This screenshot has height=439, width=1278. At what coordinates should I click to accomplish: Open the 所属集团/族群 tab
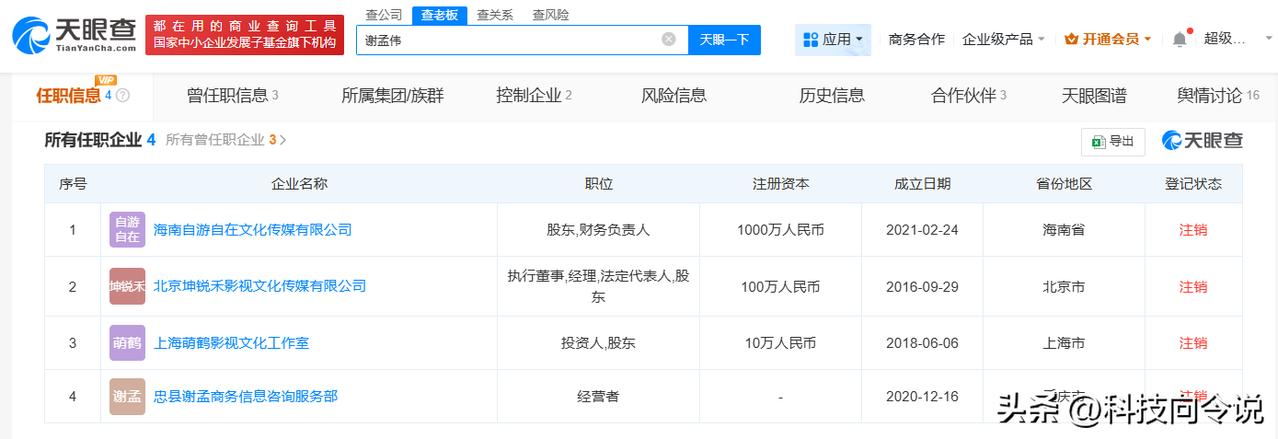point(392,95)
